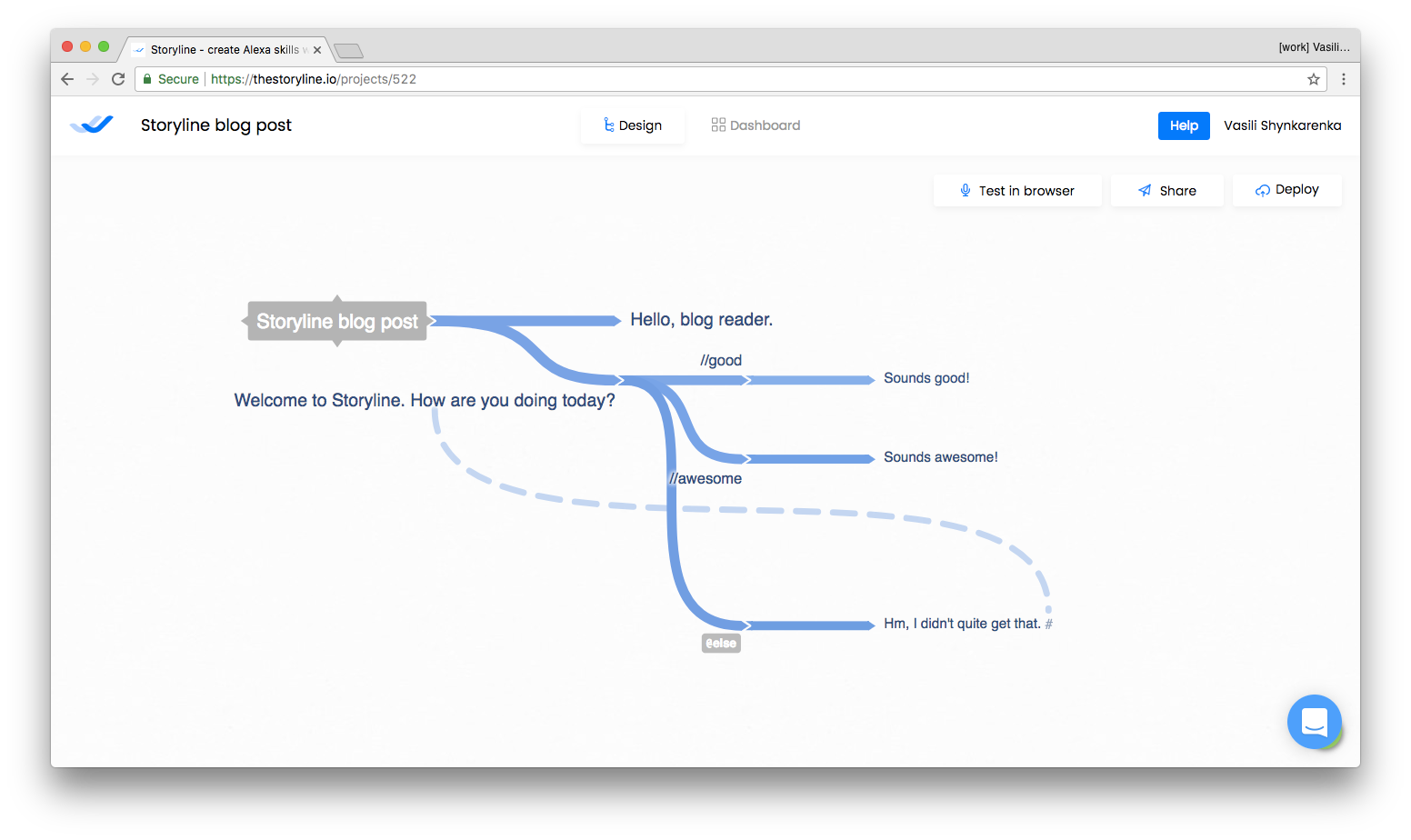Click the Storyline logo icon
This screenshot has width=1411, height=840.
coord(92,125)
